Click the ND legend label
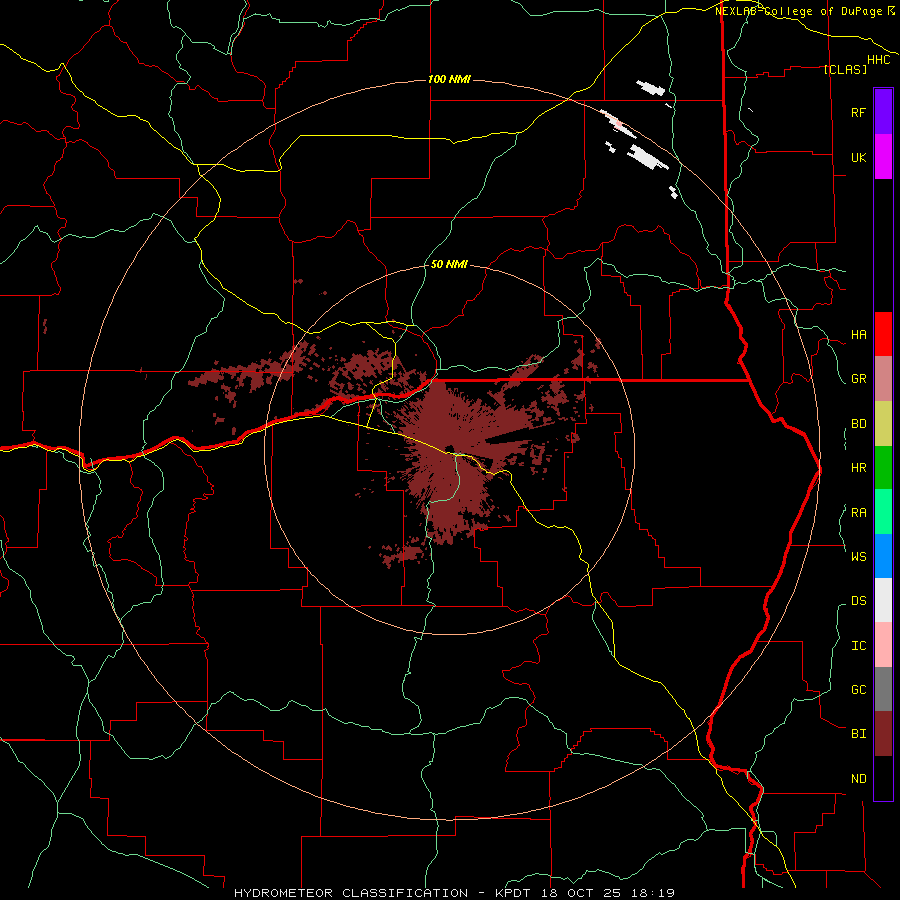Image resolution: width=900 pixels, height=900 pixels. pyautogui.click(x=858, y=779)
